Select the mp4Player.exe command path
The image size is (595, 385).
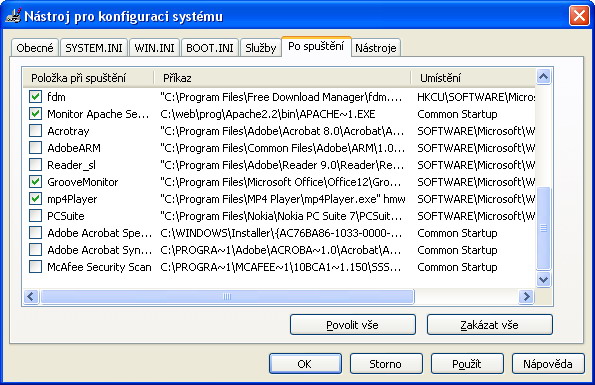coord(283,199)
